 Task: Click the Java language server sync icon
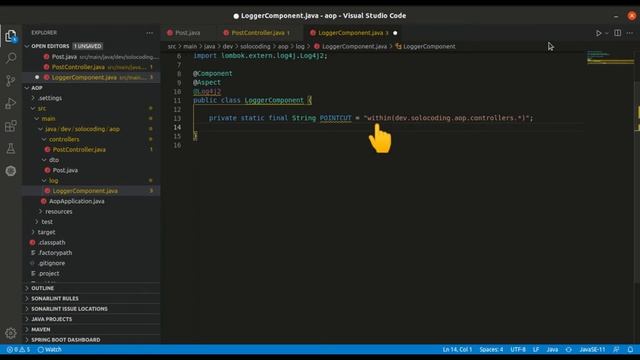[569, 349]
